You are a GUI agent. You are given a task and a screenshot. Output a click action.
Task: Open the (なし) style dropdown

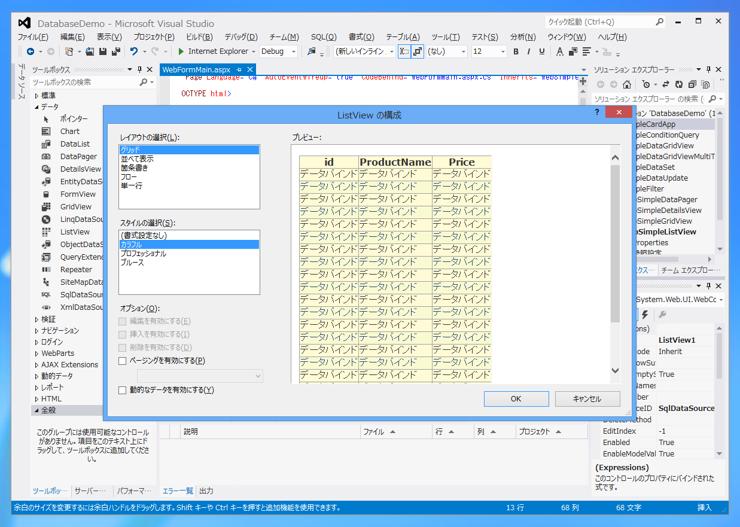point(463,51)
